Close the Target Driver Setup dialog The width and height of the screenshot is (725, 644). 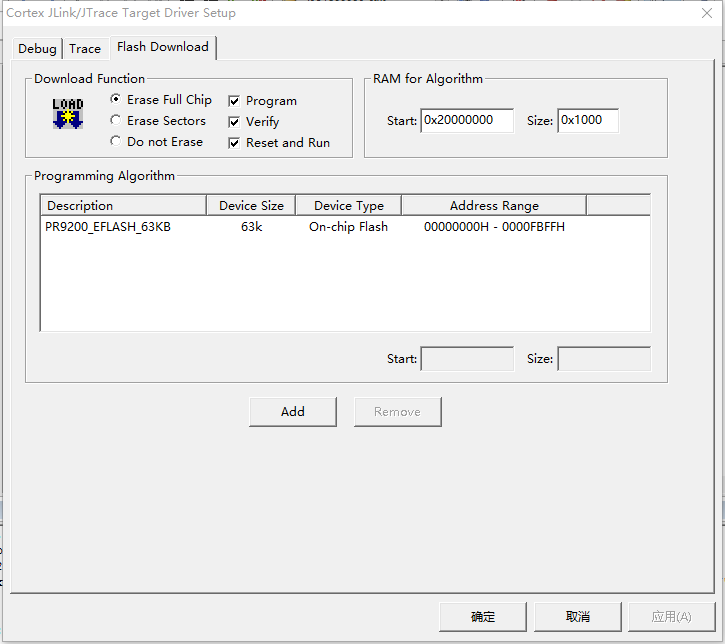[707, 13]
